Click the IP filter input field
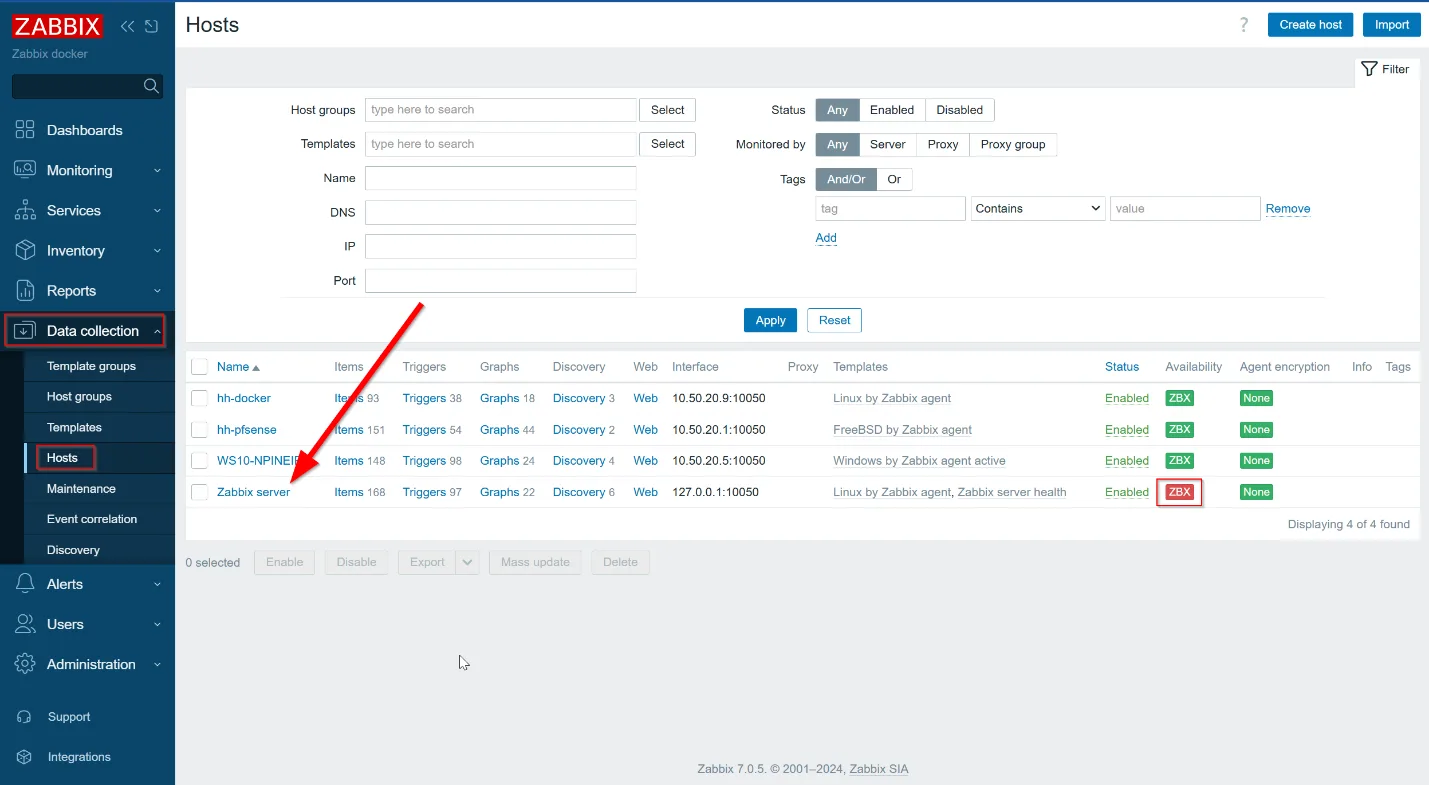The height and width of the screenshot is (785, 1429). pos(501,246)
